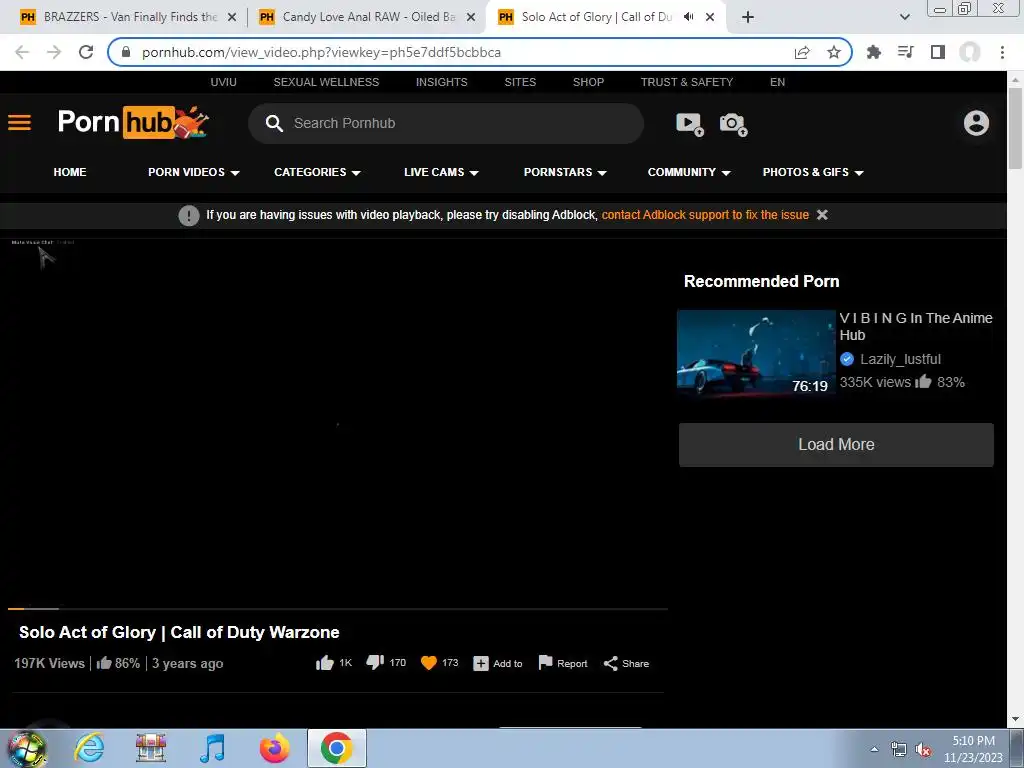Go back in Chrome history
The image size is (1024, 768).
(22, 52)
